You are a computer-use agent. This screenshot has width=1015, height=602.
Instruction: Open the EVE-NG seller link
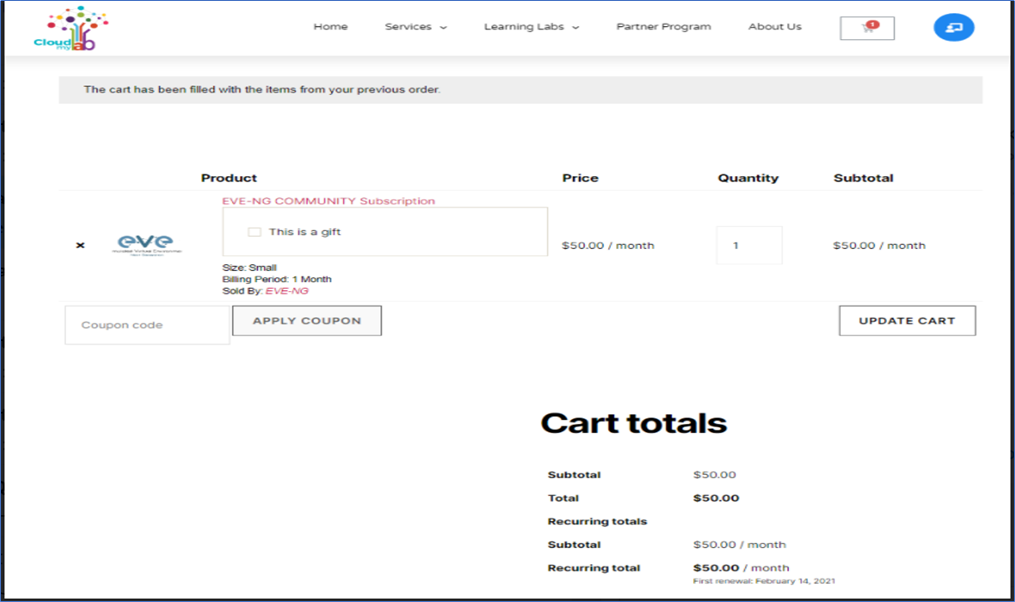287,291
